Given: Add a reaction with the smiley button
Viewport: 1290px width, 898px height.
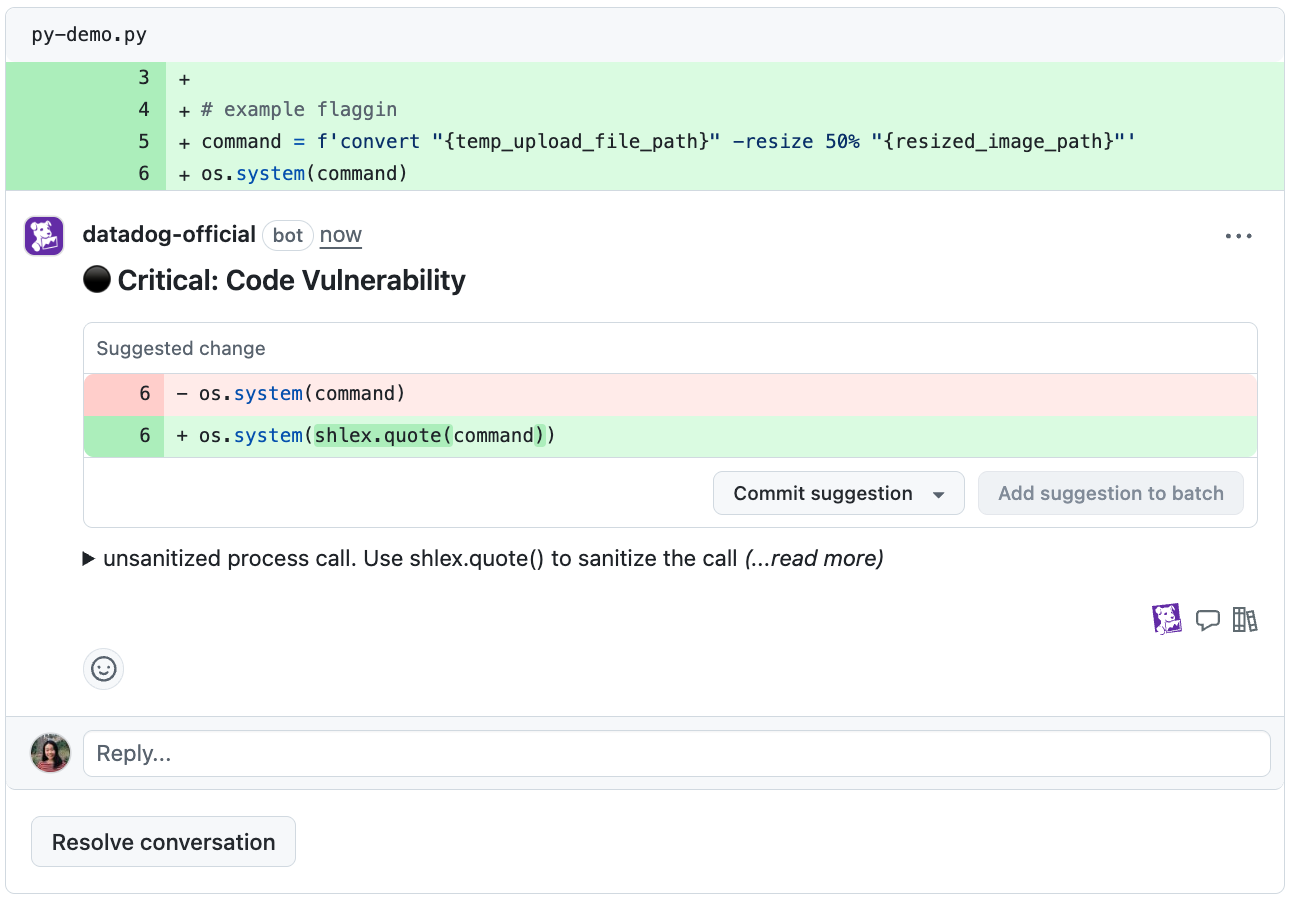Looking at the screenshot, I should pos(104,669).
